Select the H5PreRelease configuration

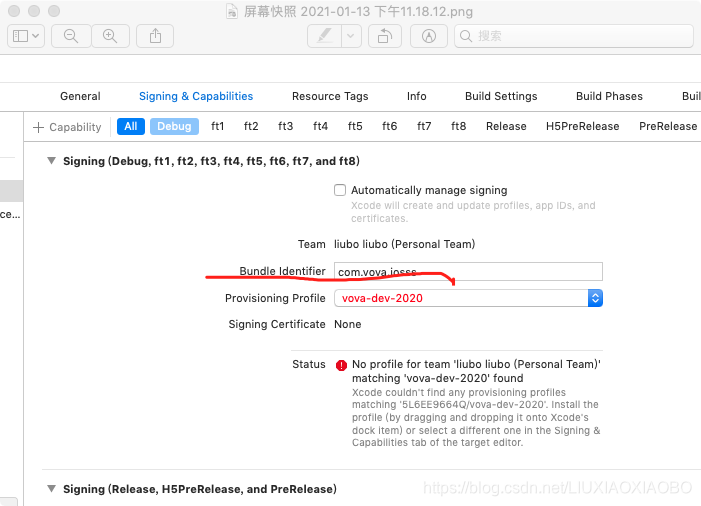(x=583, y=126)
